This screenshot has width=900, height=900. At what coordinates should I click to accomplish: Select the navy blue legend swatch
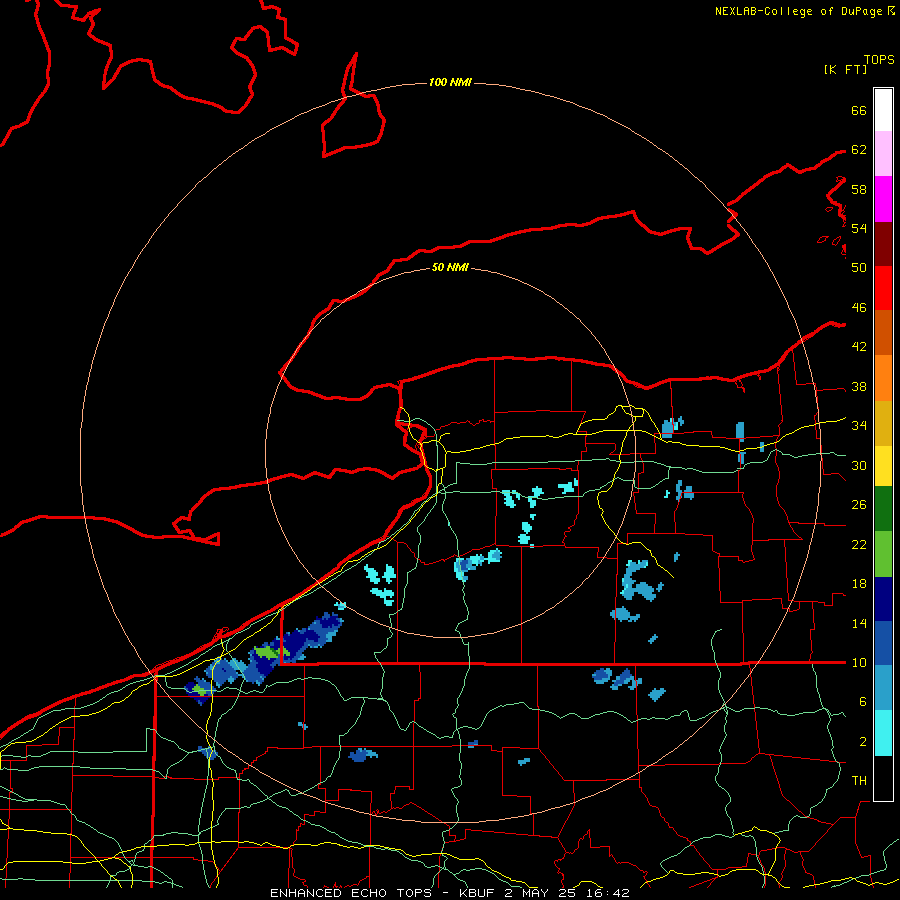pos(883,600)
